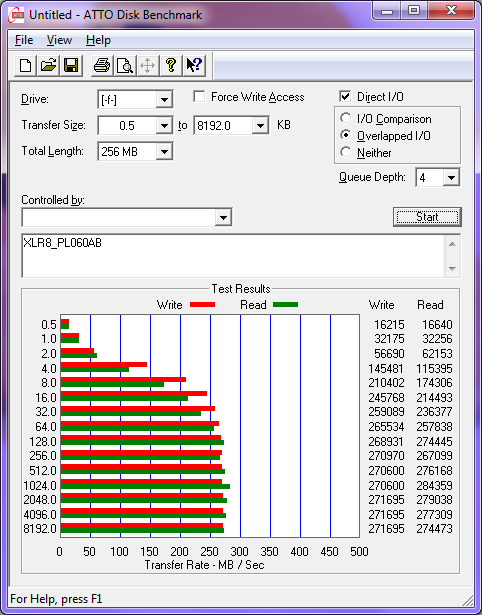482x615 pixels.
Task: Save results using the floppy disk icon
Action: click(71, 66)
